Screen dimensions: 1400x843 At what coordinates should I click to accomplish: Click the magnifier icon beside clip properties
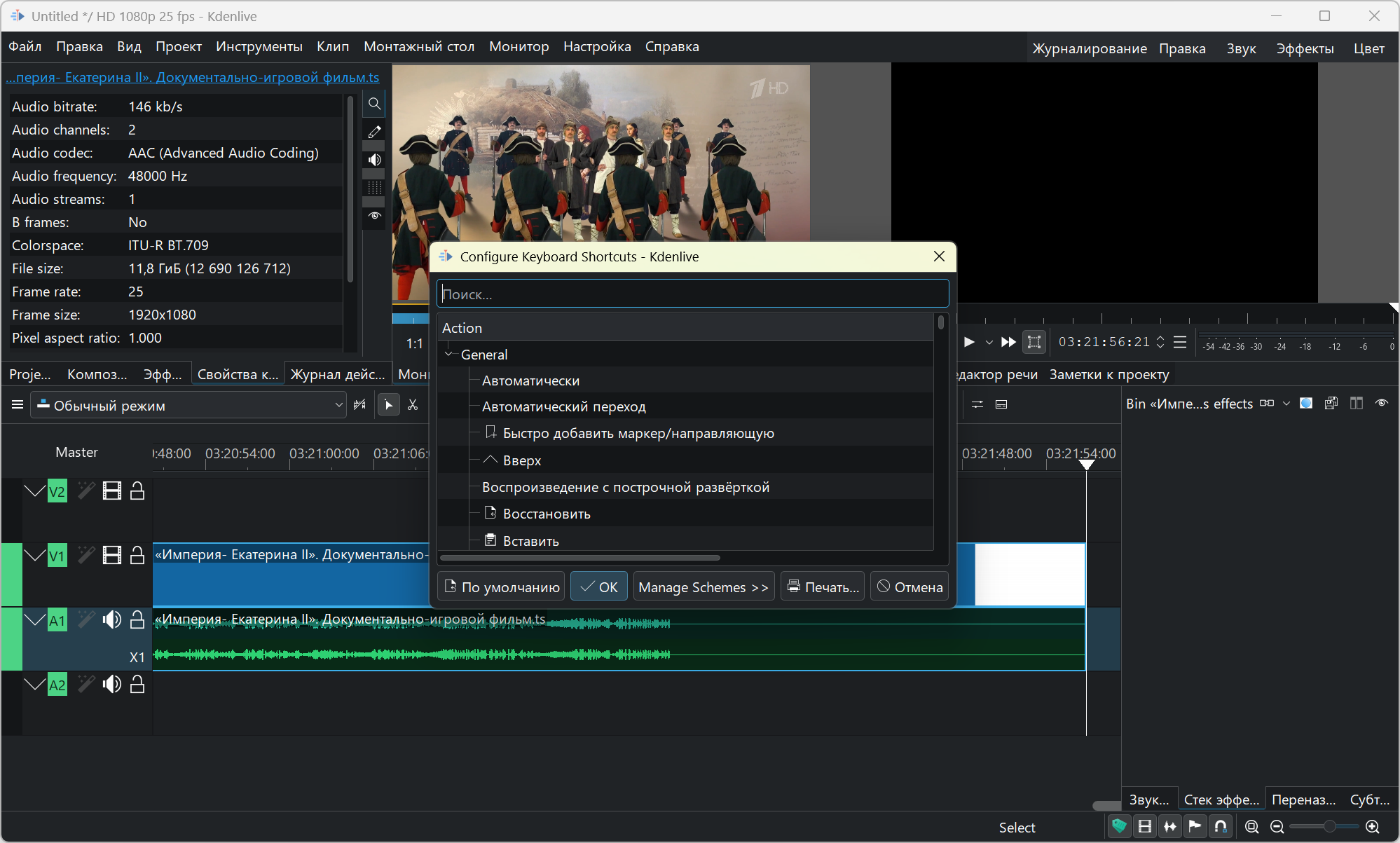[375, 104]
